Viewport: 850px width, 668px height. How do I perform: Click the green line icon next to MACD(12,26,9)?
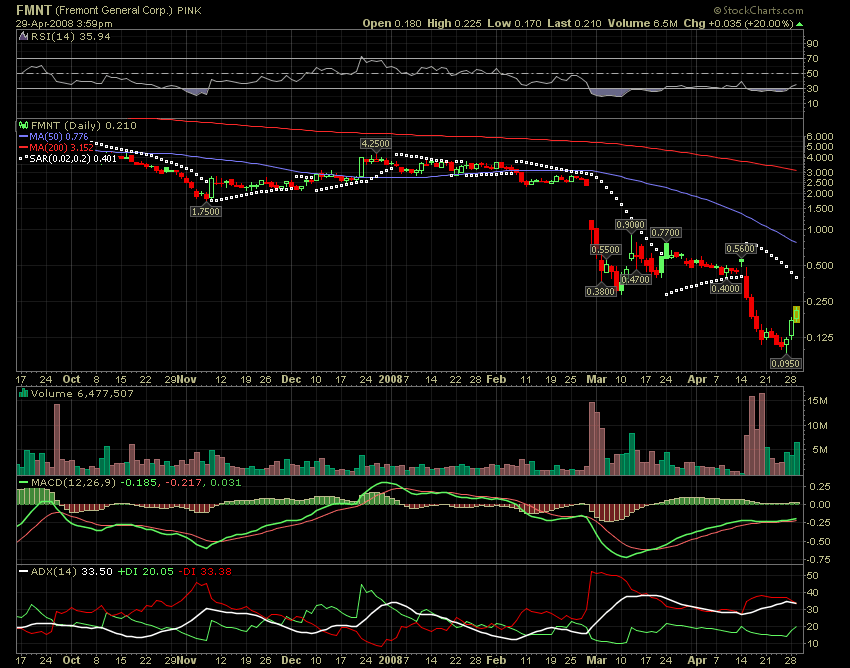pyautogui.click(x=22, y=483)
